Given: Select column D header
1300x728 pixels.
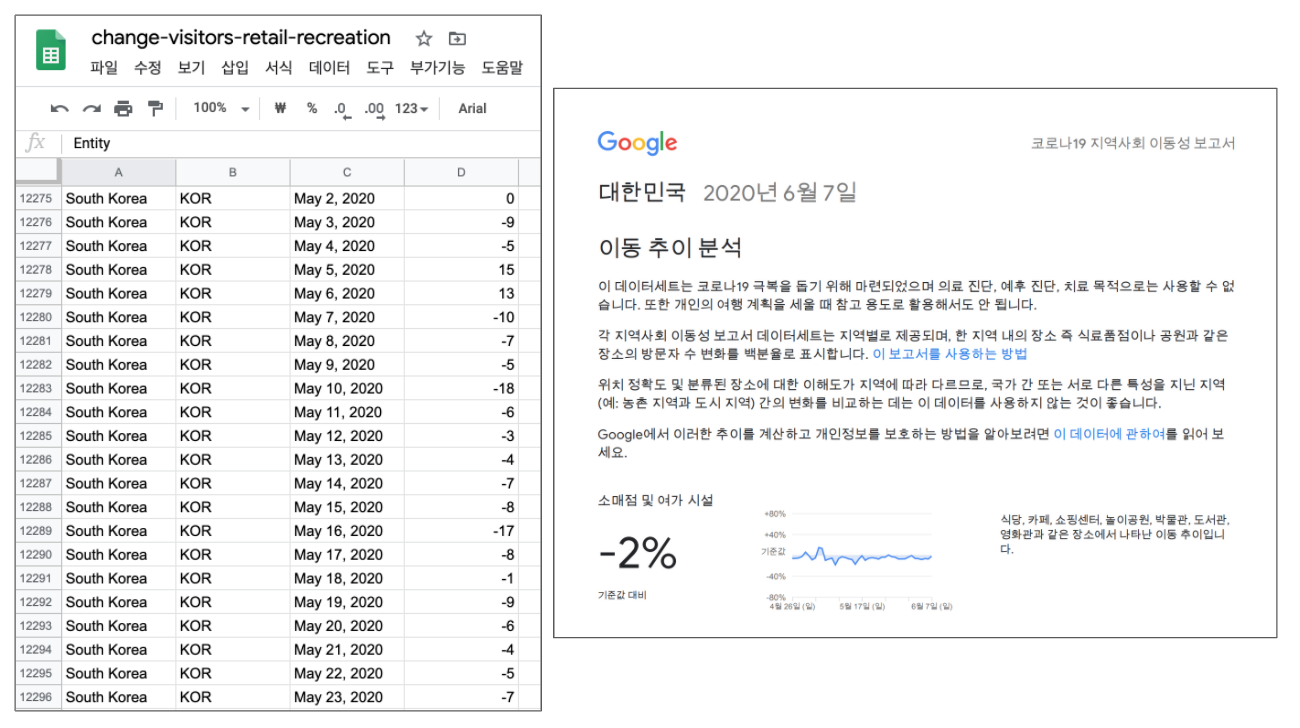Looking at the screenshot, I should pos(461,173).
